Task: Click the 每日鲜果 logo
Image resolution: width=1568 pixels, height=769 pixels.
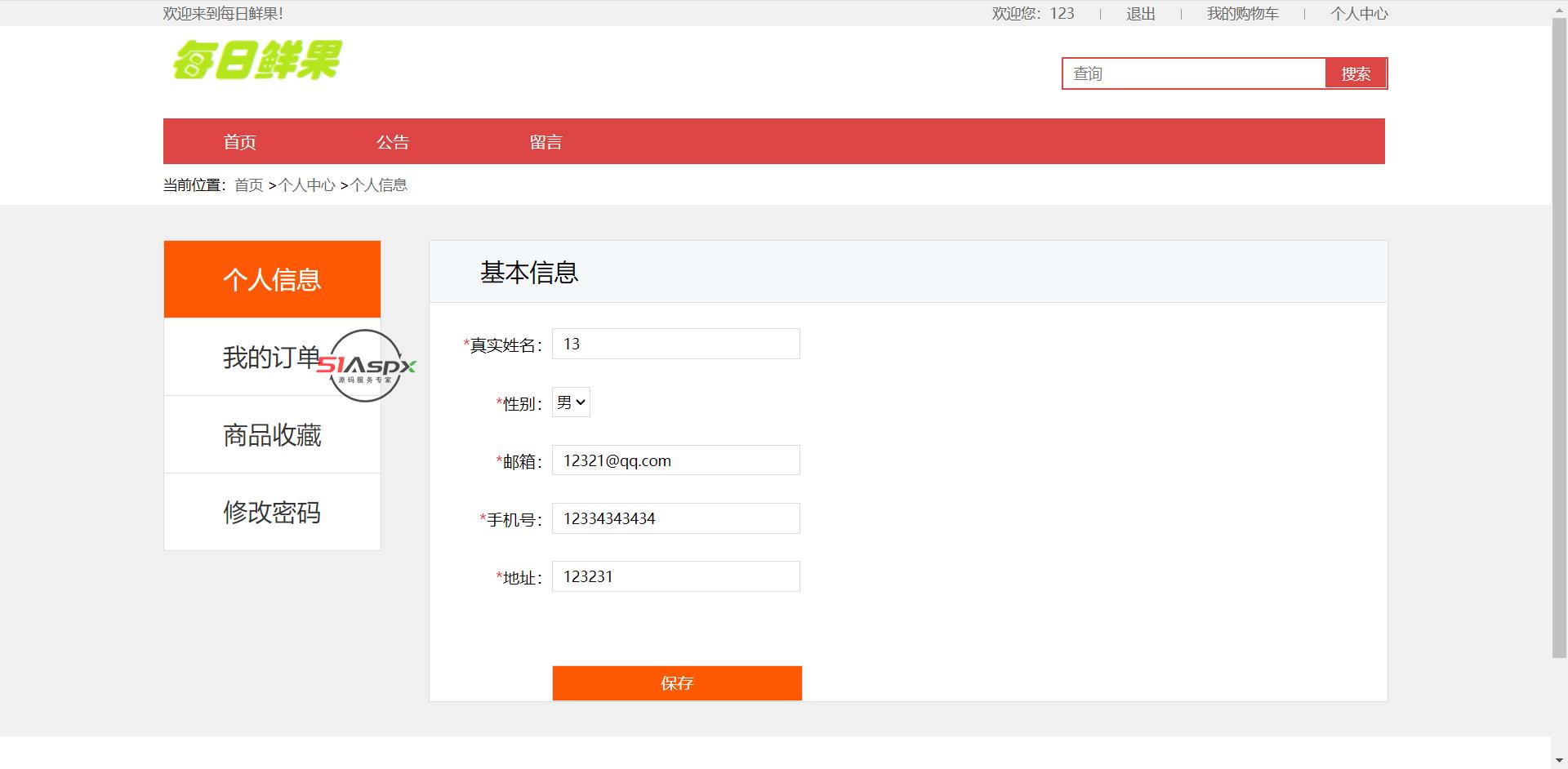Action: 256,60
